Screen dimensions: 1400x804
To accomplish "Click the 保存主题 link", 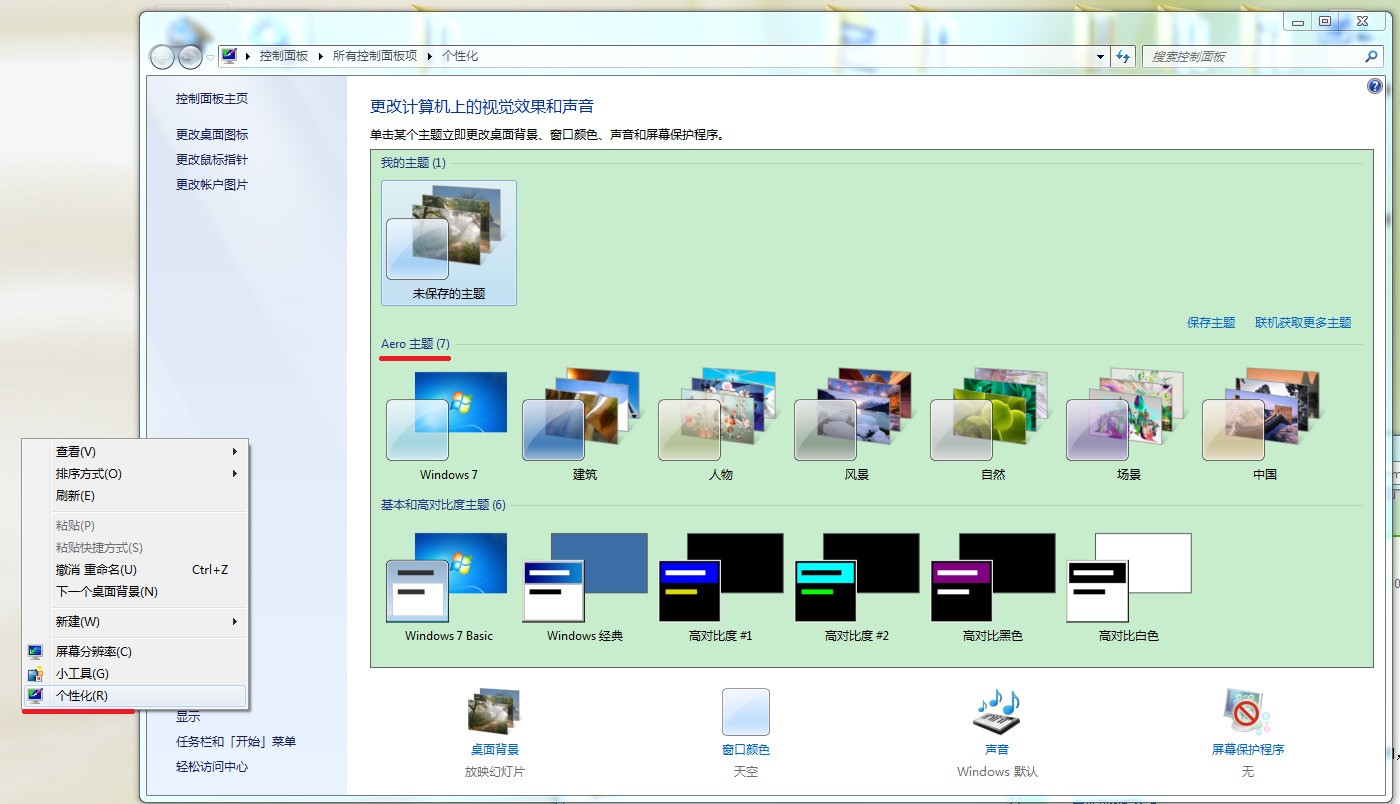I will [x=1211, y=323].
